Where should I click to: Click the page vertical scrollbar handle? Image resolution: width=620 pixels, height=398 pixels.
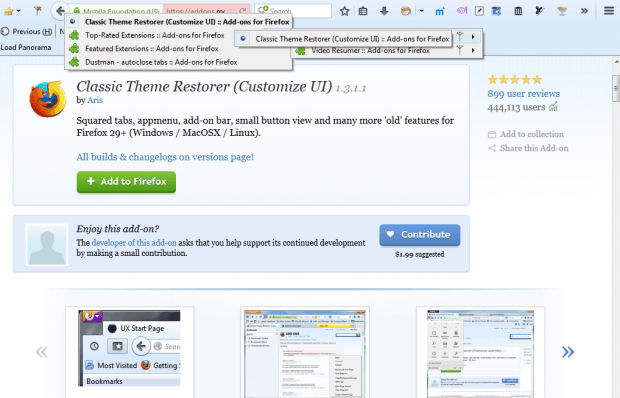pyautogui.click(x=616, y=89)
